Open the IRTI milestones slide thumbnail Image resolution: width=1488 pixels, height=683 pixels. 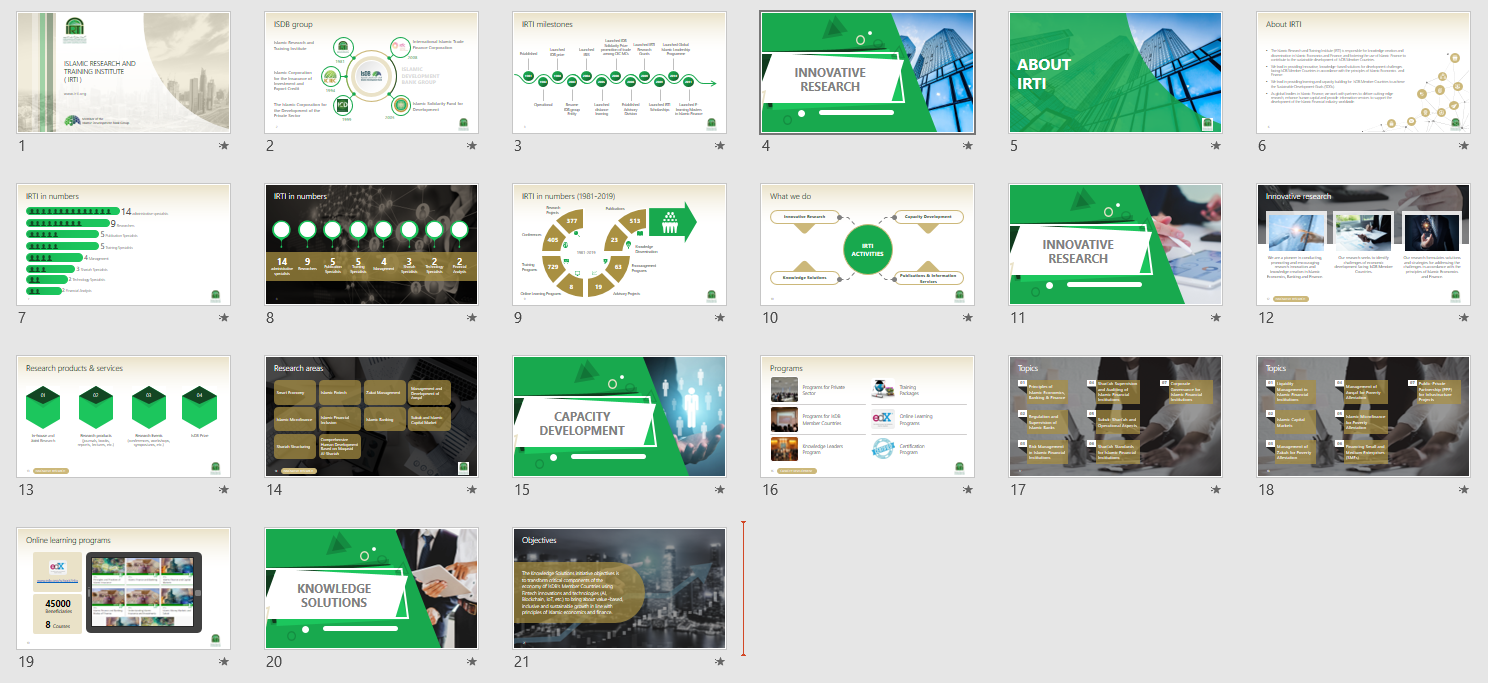(620, 71)
